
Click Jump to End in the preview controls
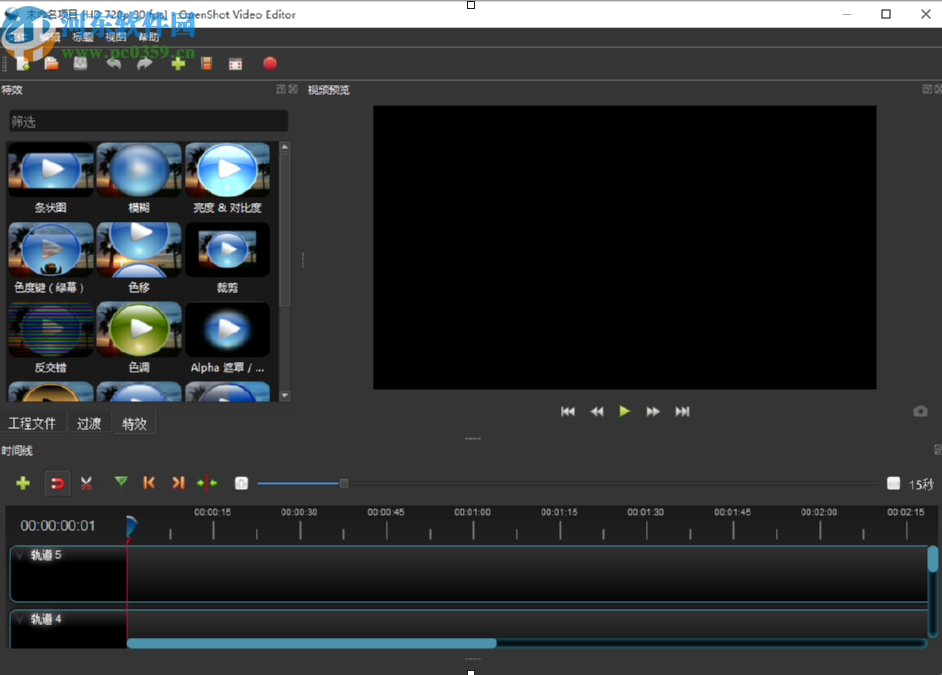pyautogui.click(x=682, y=411)
